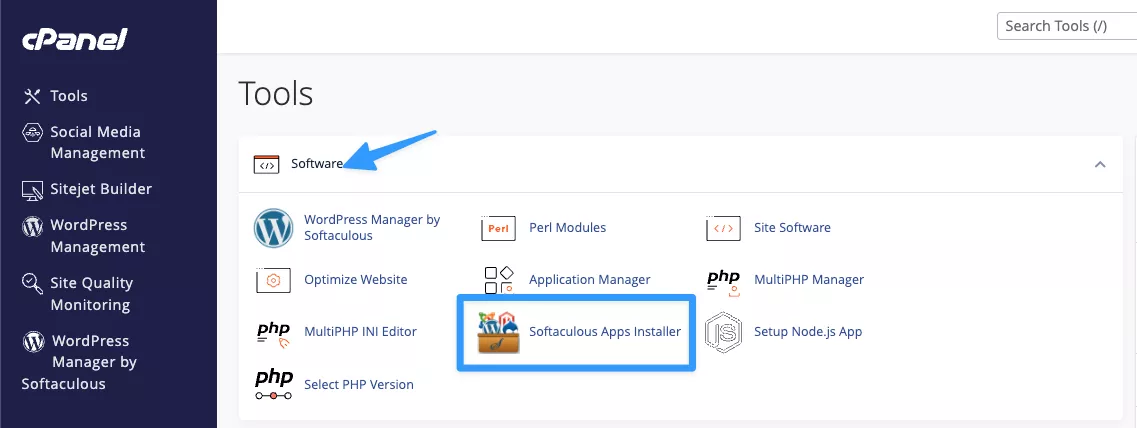Click the Setup Node.js App hexagon icon
This screenshot has height=428, width=1137.
tap(723, 332)
